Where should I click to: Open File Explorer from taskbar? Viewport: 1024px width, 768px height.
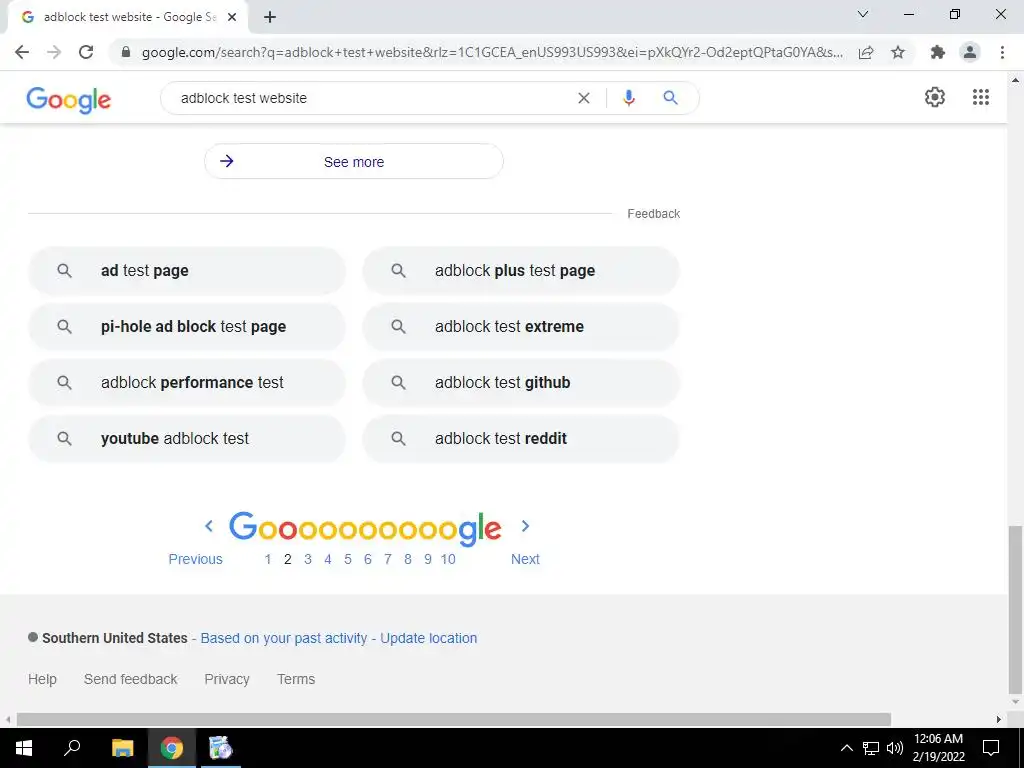[122, 748]
